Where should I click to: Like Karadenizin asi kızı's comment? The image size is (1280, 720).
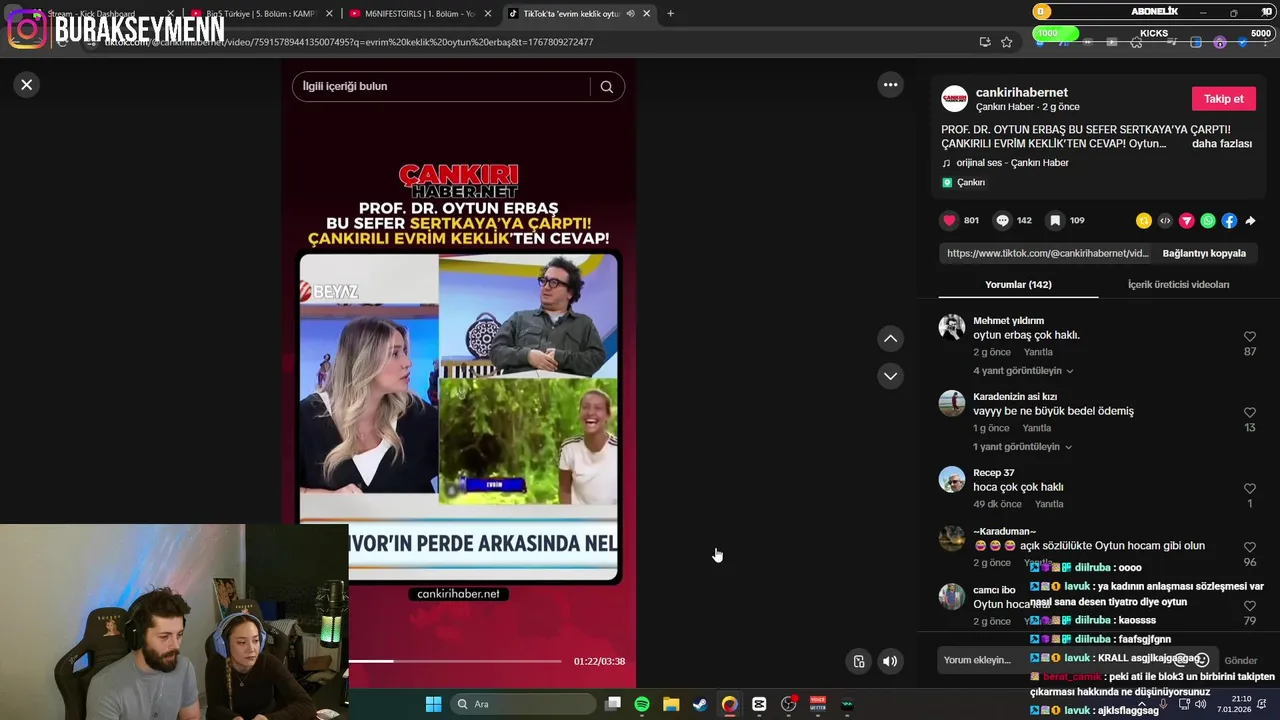[1249, 412]
